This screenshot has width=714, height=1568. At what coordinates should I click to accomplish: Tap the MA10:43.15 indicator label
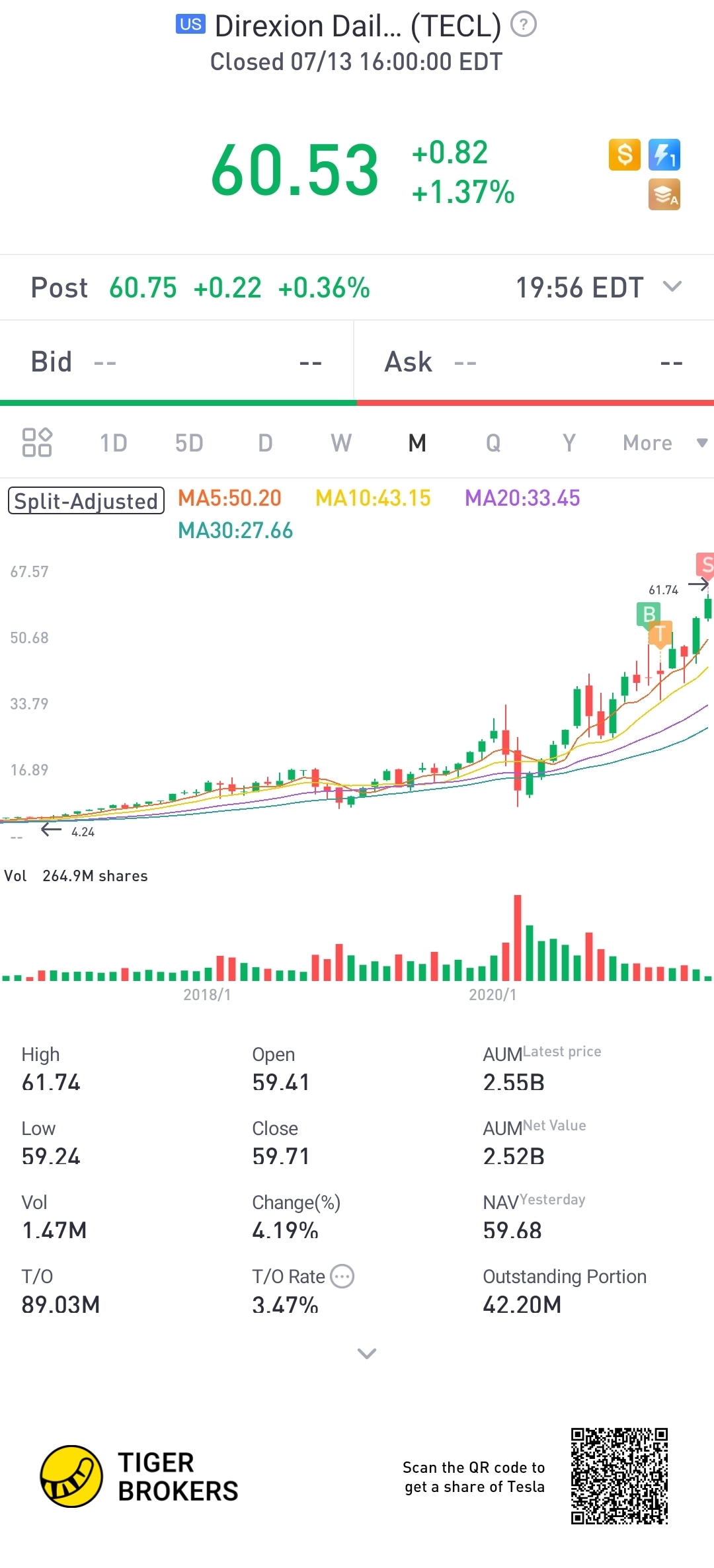(373, 498)
